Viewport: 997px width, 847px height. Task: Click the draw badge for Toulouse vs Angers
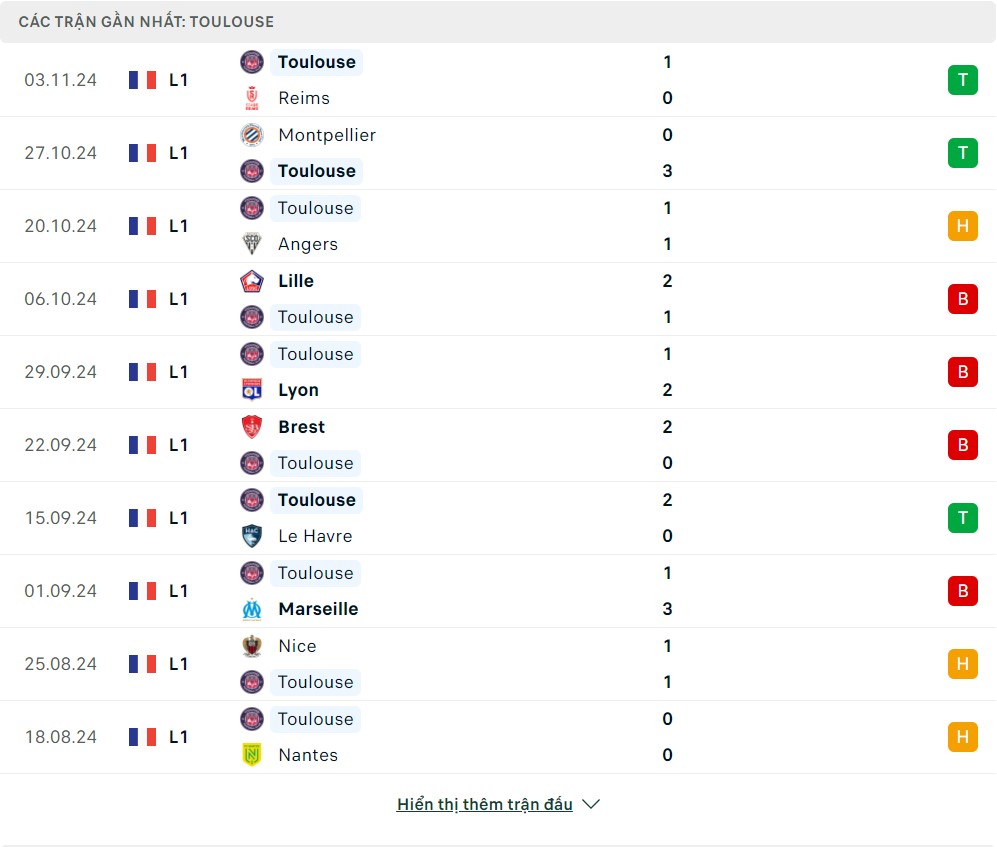[x=962, y=226]
